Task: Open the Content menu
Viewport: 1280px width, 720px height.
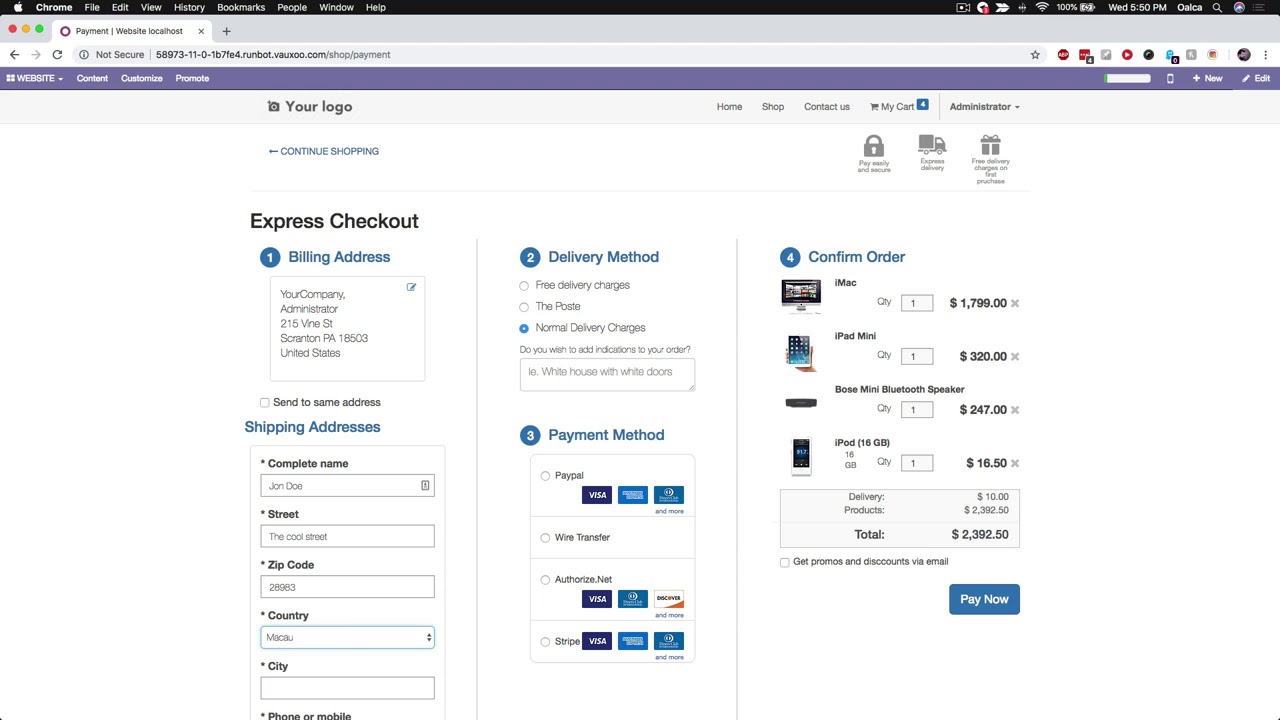Action: coord(92,78)
